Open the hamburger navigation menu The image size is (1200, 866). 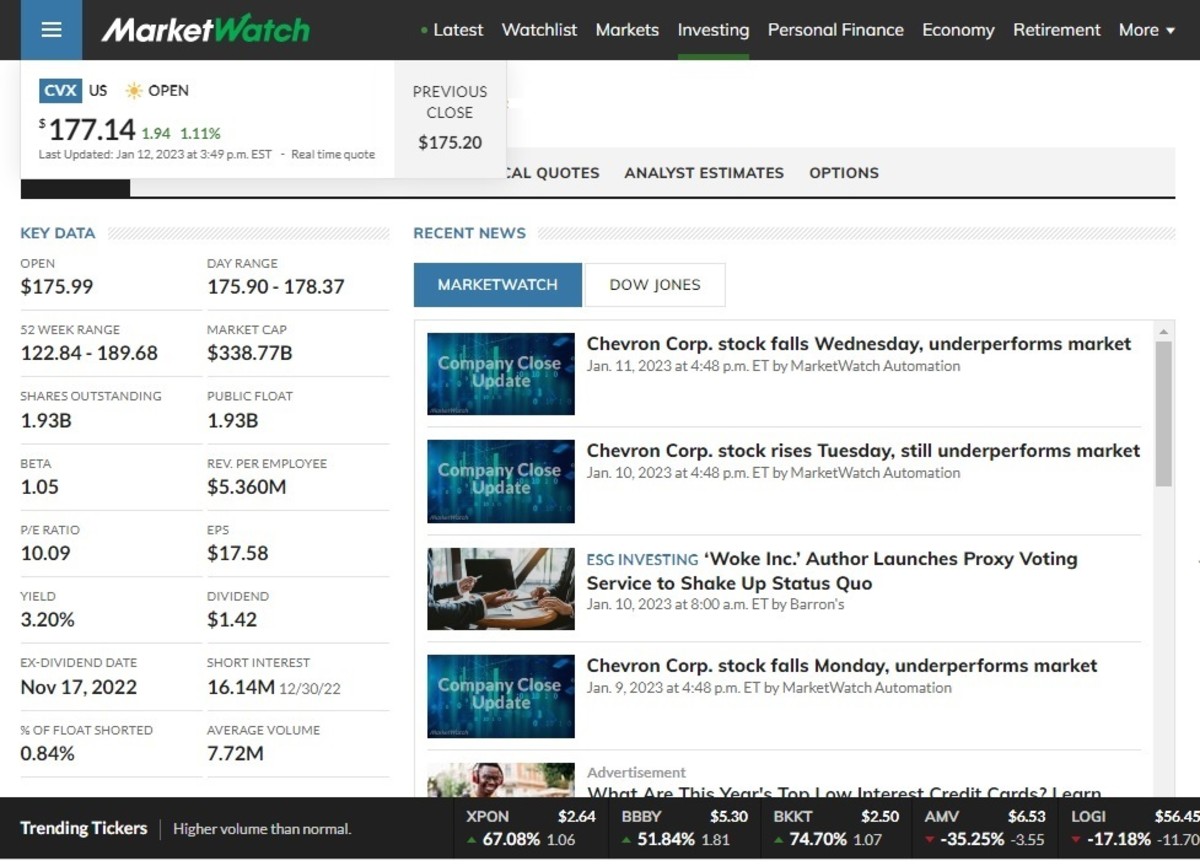pyautogui.click(x=50, y=29)
